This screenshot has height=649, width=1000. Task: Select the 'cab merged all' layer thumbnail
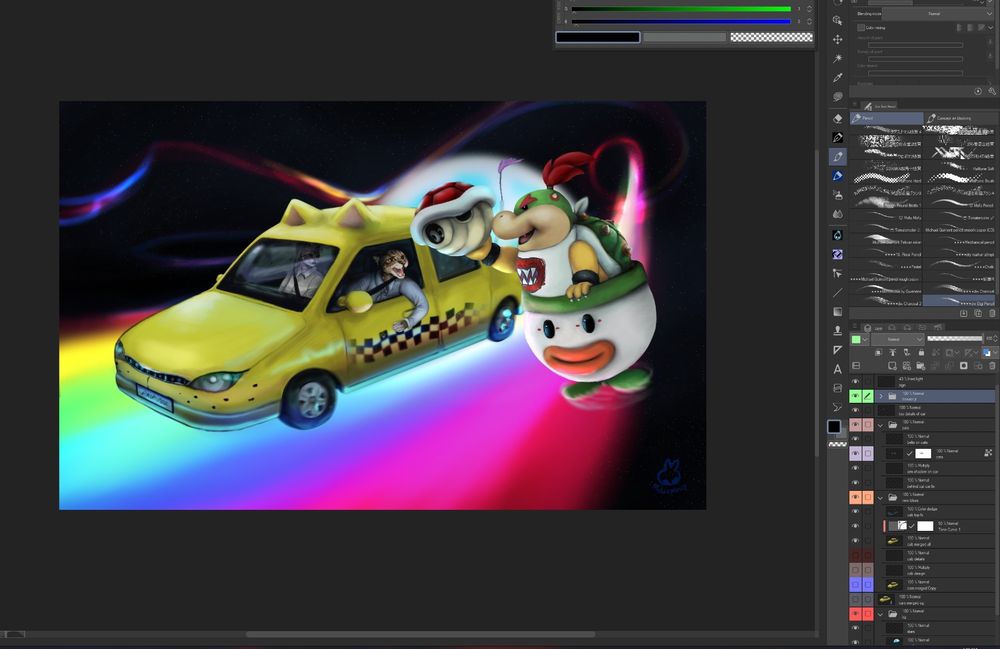coord(893,541)
